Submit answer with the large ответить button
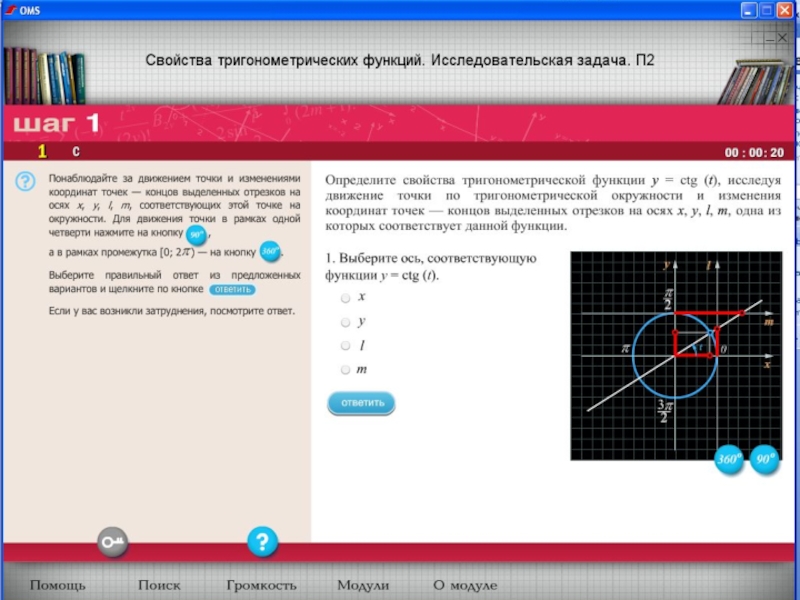This screenshot has height=600, width=800. coord(361,403)
